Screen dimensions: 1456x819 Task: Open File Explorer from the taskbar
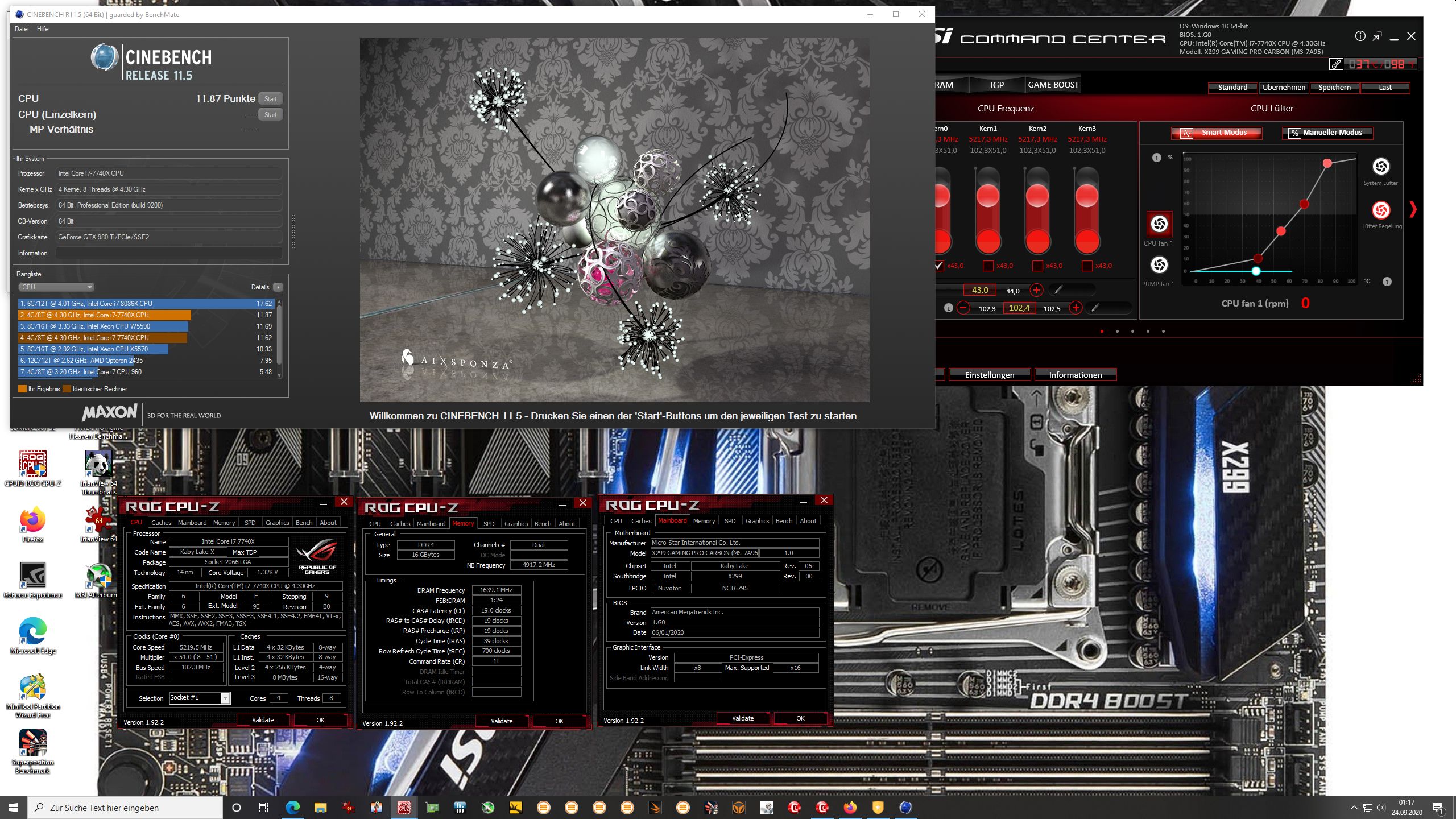point(320,807)
